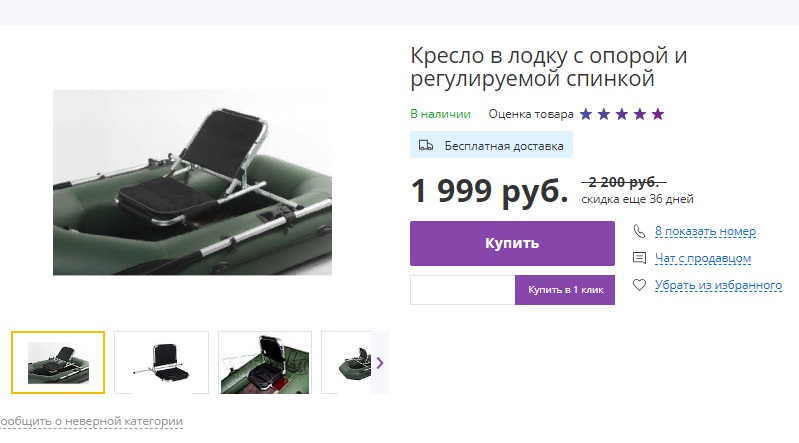Select the third thumbnail with seat close-up
799x443 pixels.
click(265, 362)
